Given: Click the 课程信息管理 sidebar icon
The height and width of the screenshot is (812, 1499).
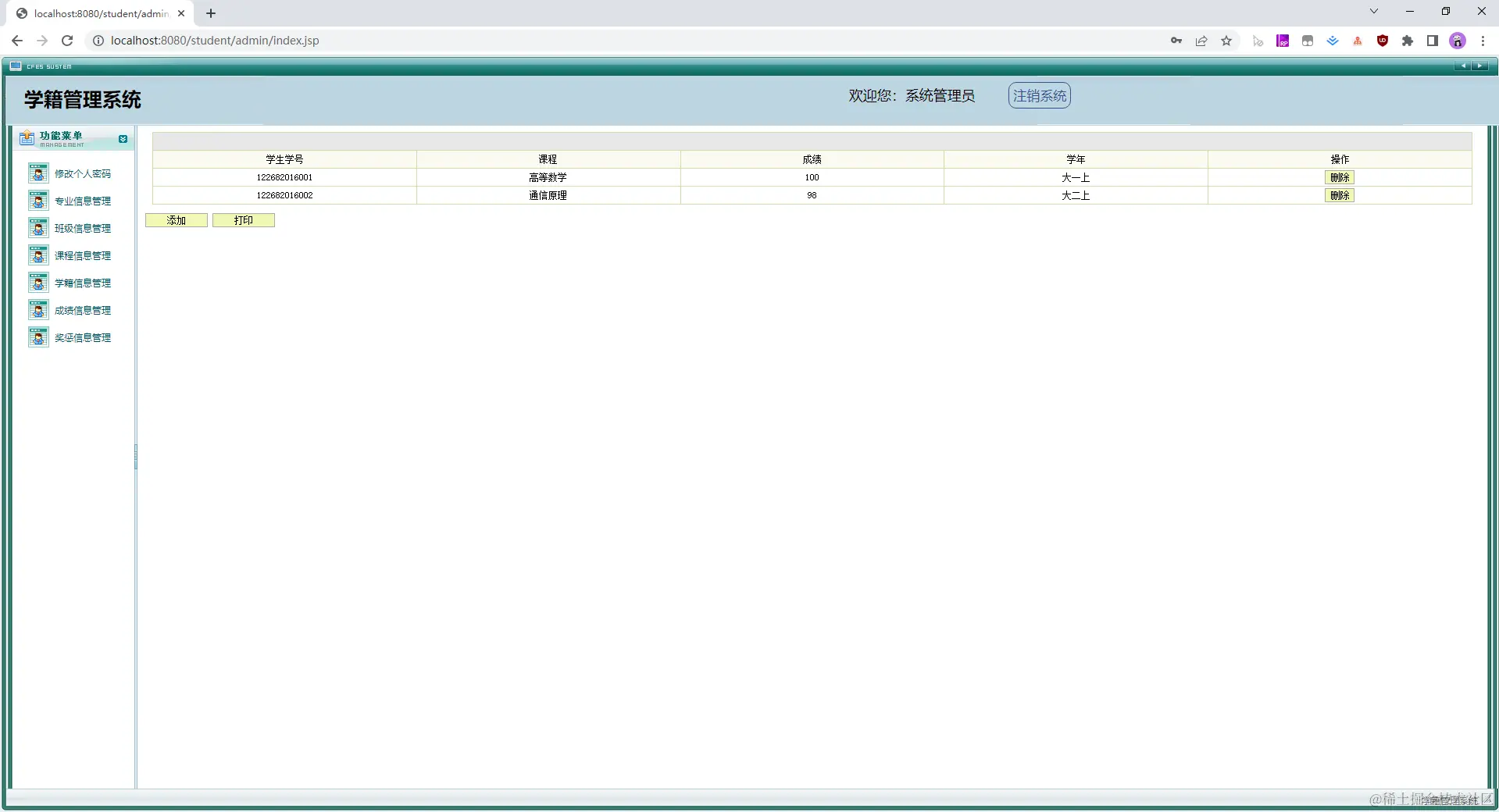Looking at the screenshot, I should pos(38,255).
